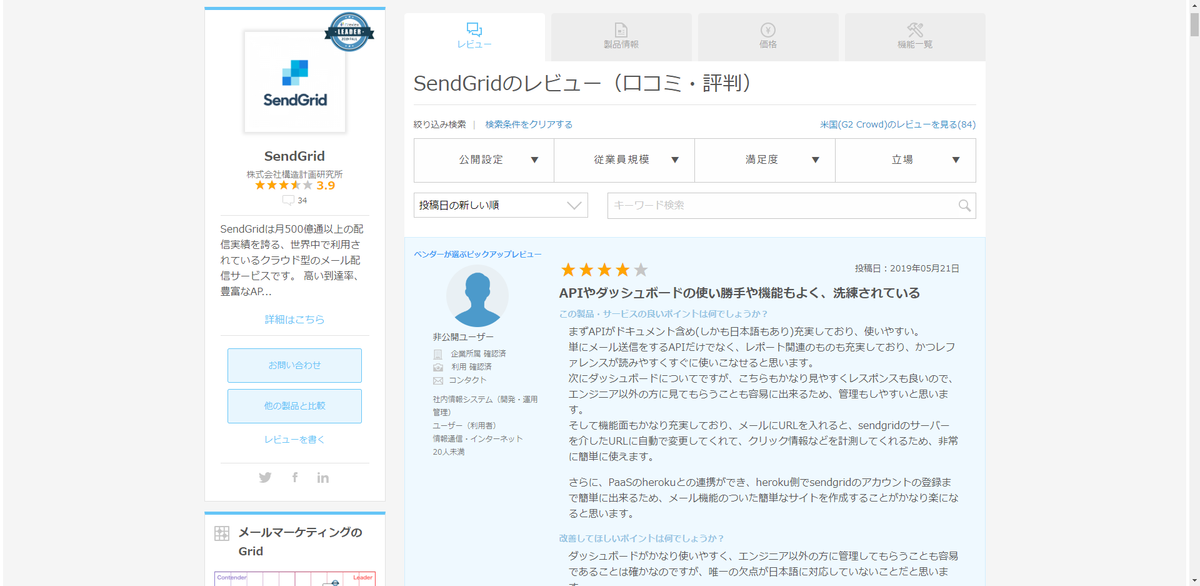Image resolution: width=1200 pixels, height=586 pixels.
Task: Open the レビュー tab
Action: click(475, 36)
